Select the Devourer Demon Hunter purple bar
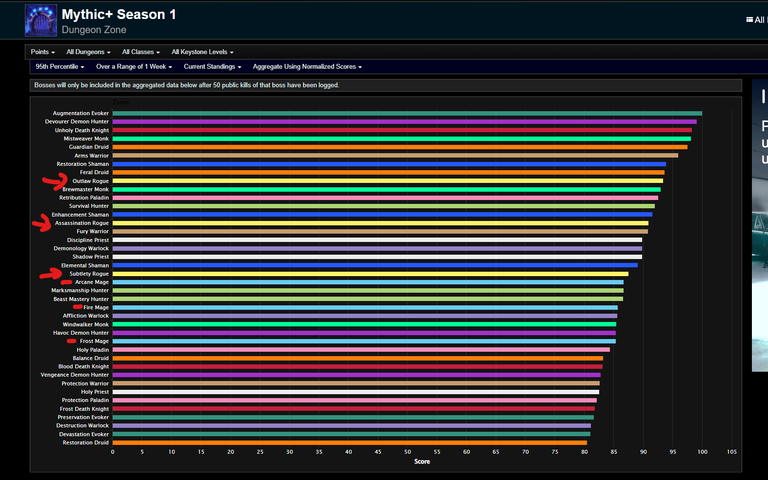768x480 pixels. click(x=405, y=121)
